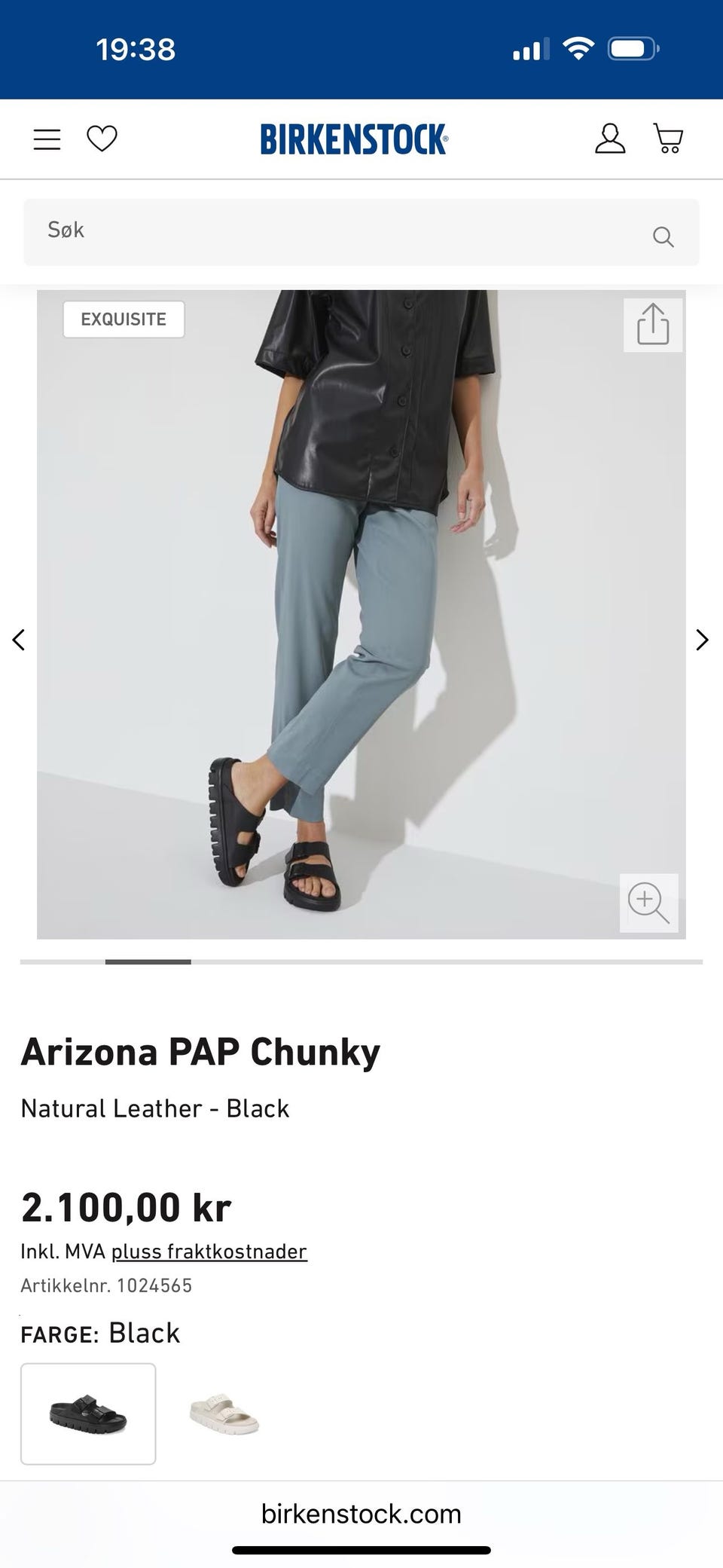The height and width of the screenshot is (1568, 723).
Task: Open the shopping cart icon
Action: pyautogui.click(x=668, y=139)
